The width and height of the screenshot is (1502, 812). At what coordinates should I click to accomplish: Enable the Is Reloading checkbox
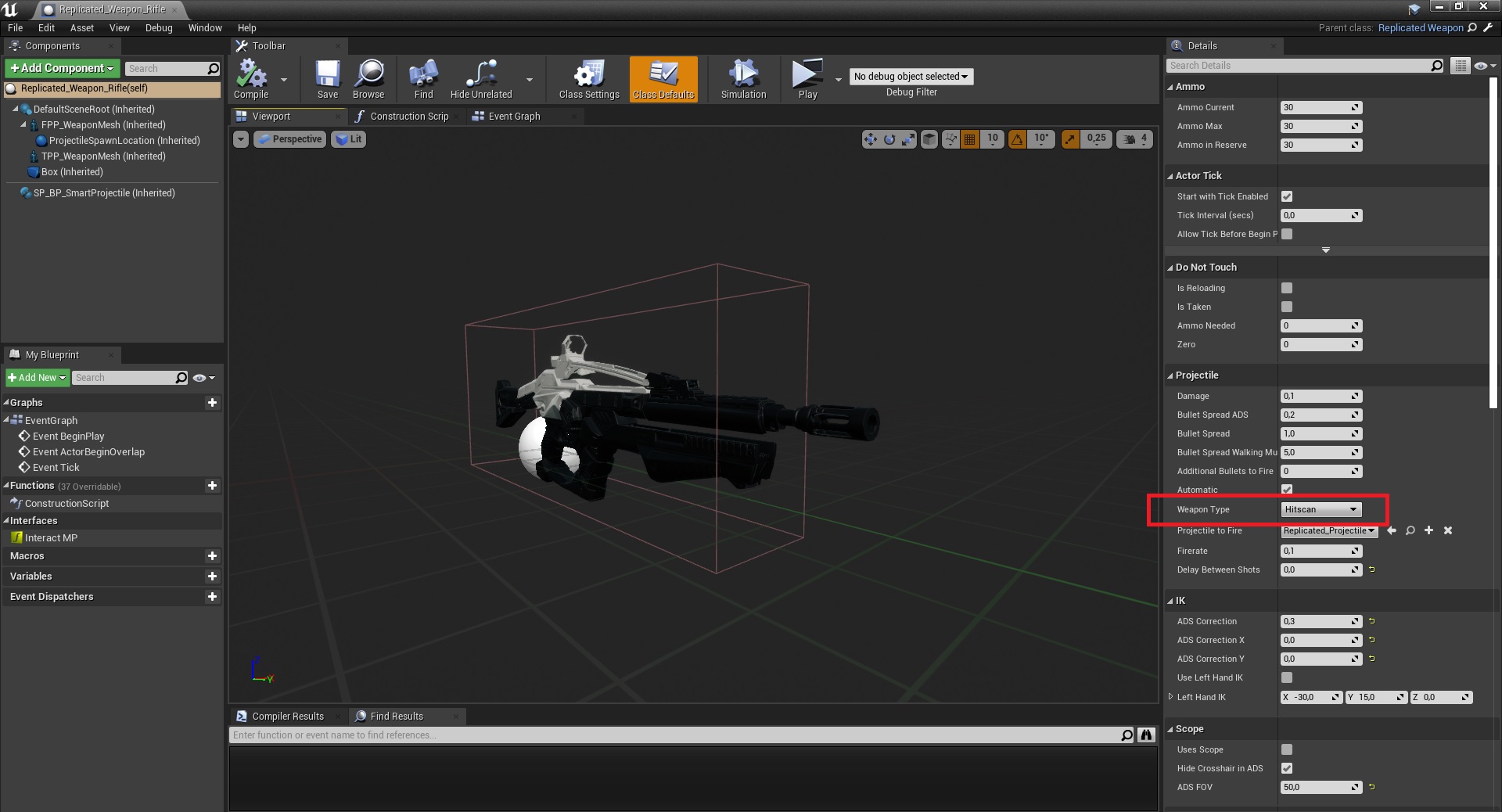pos(1287,289)
